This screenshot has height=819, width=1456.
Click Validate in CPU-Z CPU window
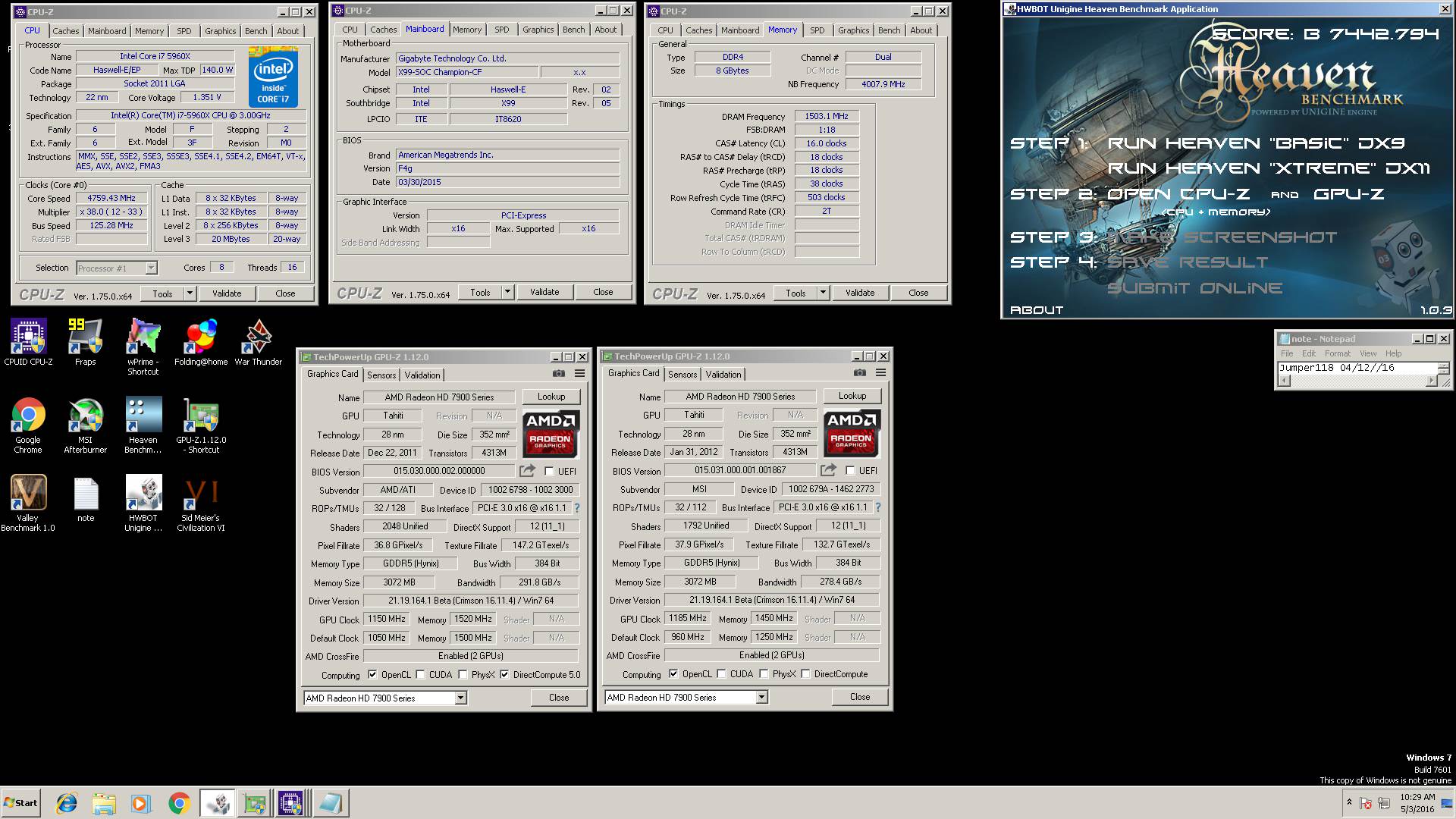[x=227, y=293]
